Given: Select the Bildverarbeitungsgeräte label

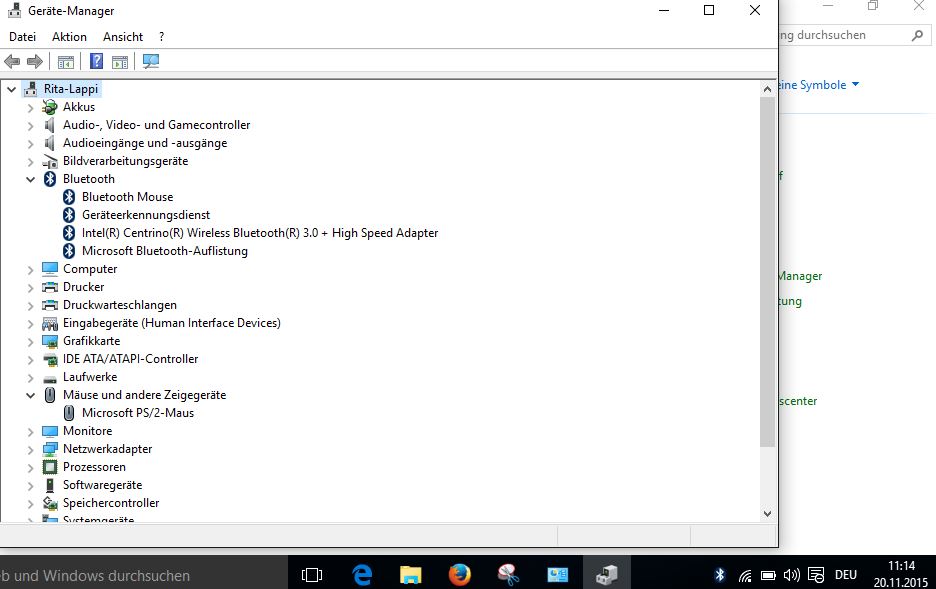Looking at the screenshot, I should point(125,161).
